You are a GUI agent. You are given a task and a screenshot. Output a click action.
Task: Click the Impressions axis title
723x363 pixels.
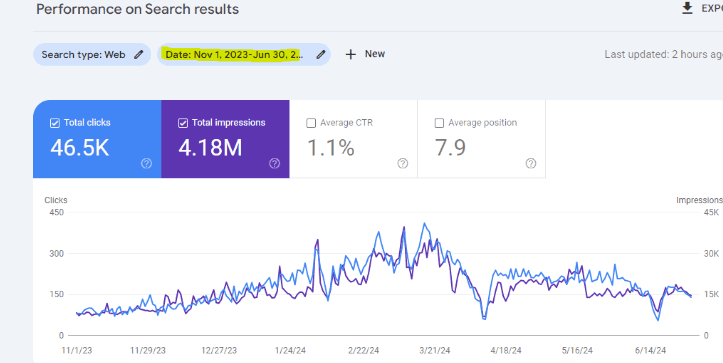(x=699, y=200)
